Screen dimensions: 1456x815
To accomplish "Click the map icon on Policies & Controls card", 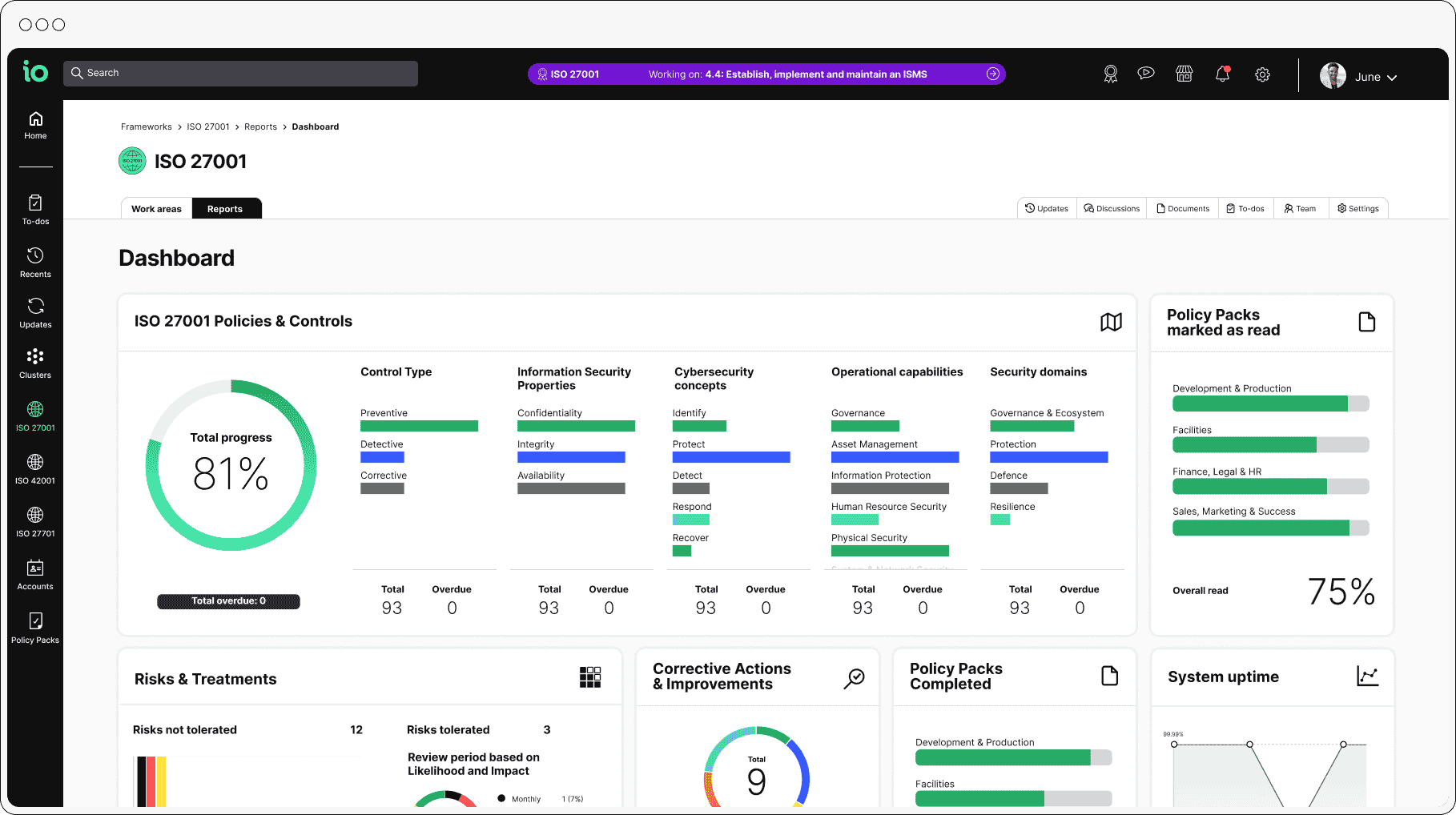I will coord(1111,322).
